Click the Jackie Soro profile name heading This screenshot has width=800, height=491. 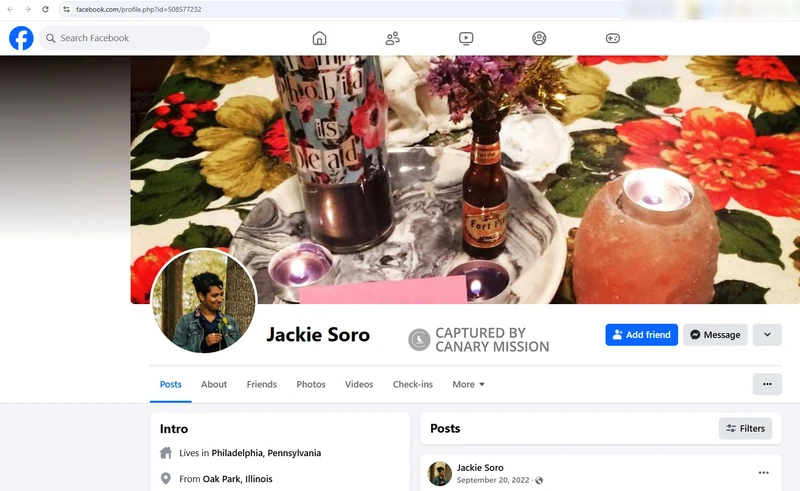pos(318,335)
